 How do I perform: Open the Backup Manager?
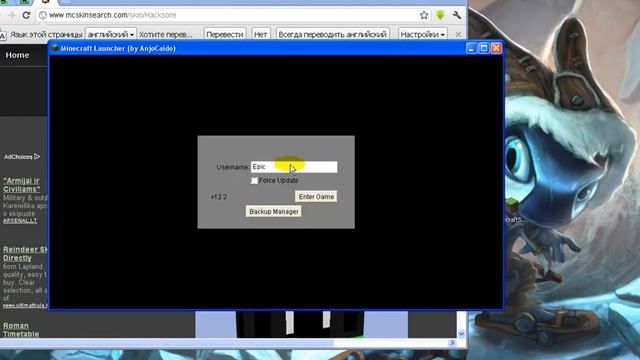[274, 211]
